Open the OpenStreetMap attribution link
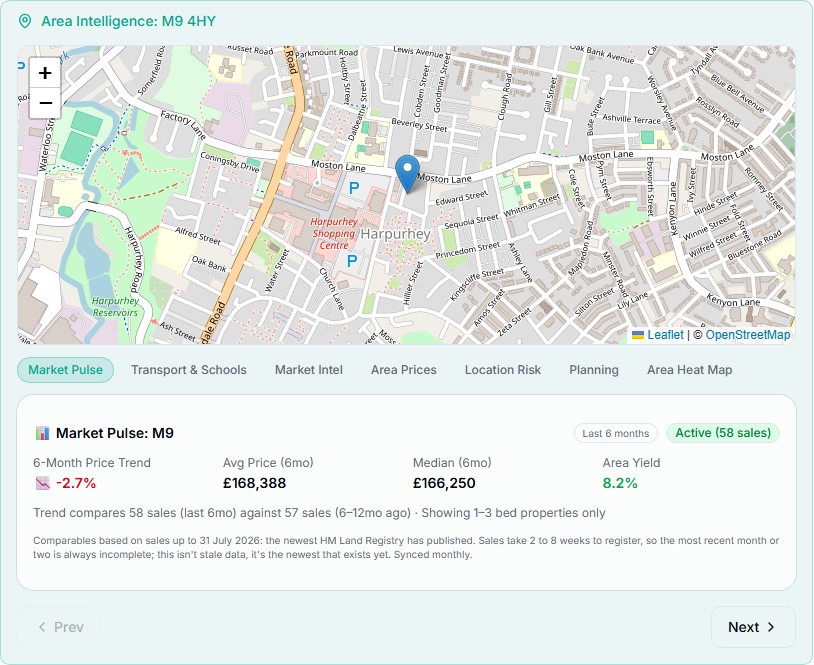Image resolution: width=814 pixels, height=665 pixels. coord(748,335)
